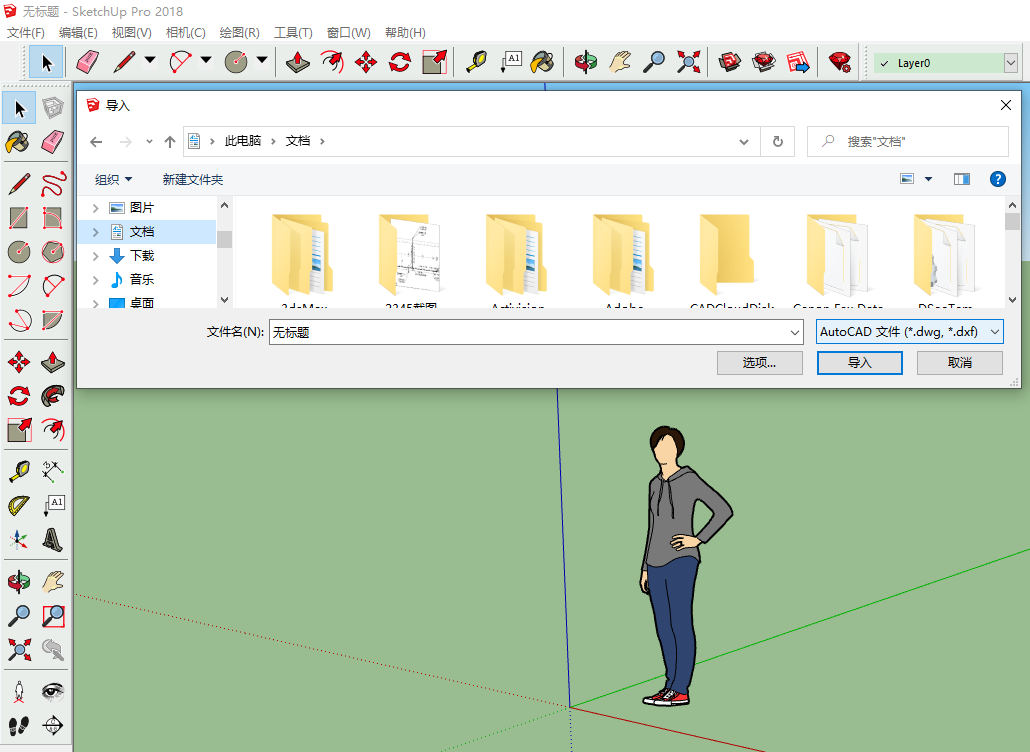Go back with the dialog back arrow
This screenshot has width=1030, height=752.
coord(97,142)
